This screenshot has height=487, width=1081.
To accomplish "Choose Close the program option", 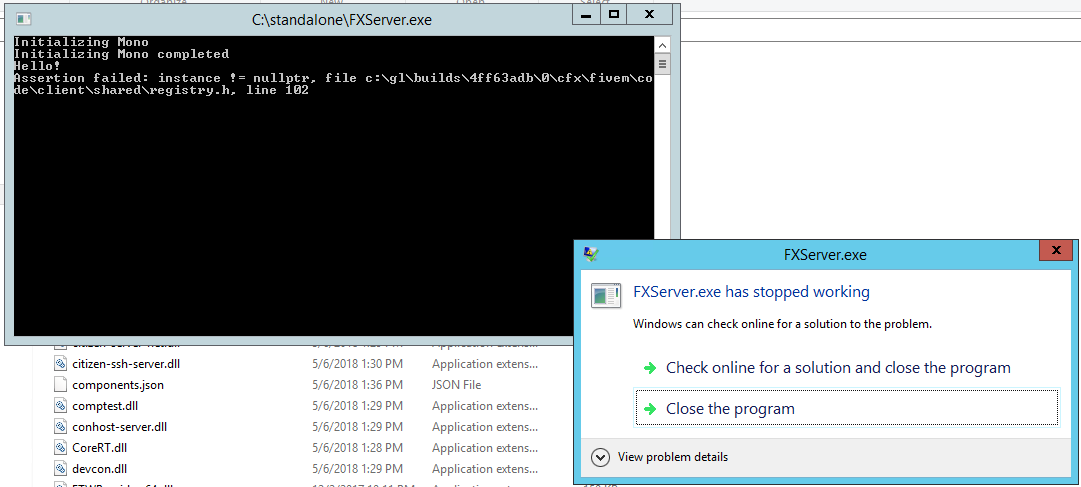I will (847, 408).
